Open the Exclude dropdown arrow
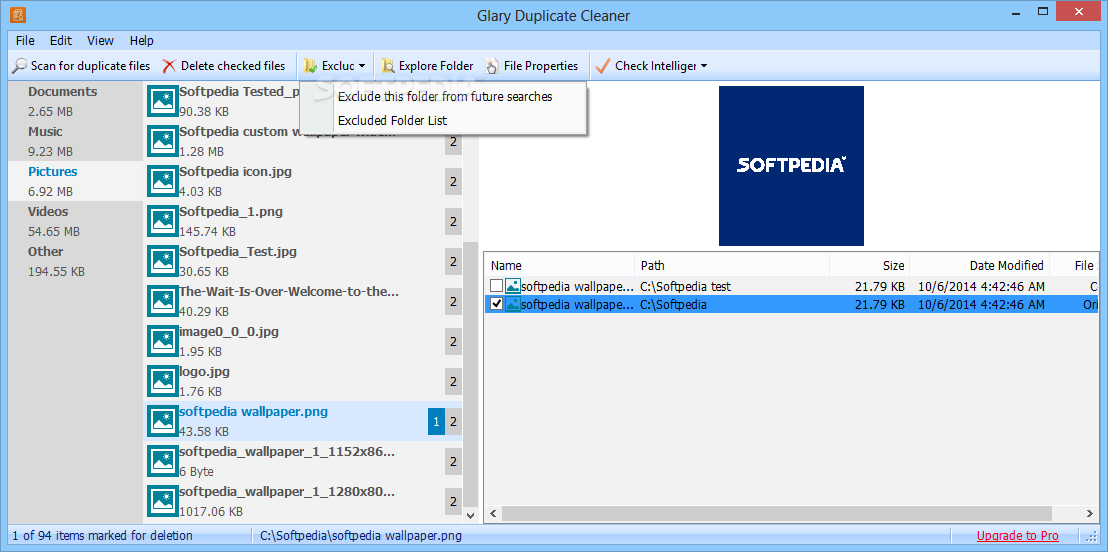Image resolution: width=1108 pixels, height=552 pixels. [362, 66]
